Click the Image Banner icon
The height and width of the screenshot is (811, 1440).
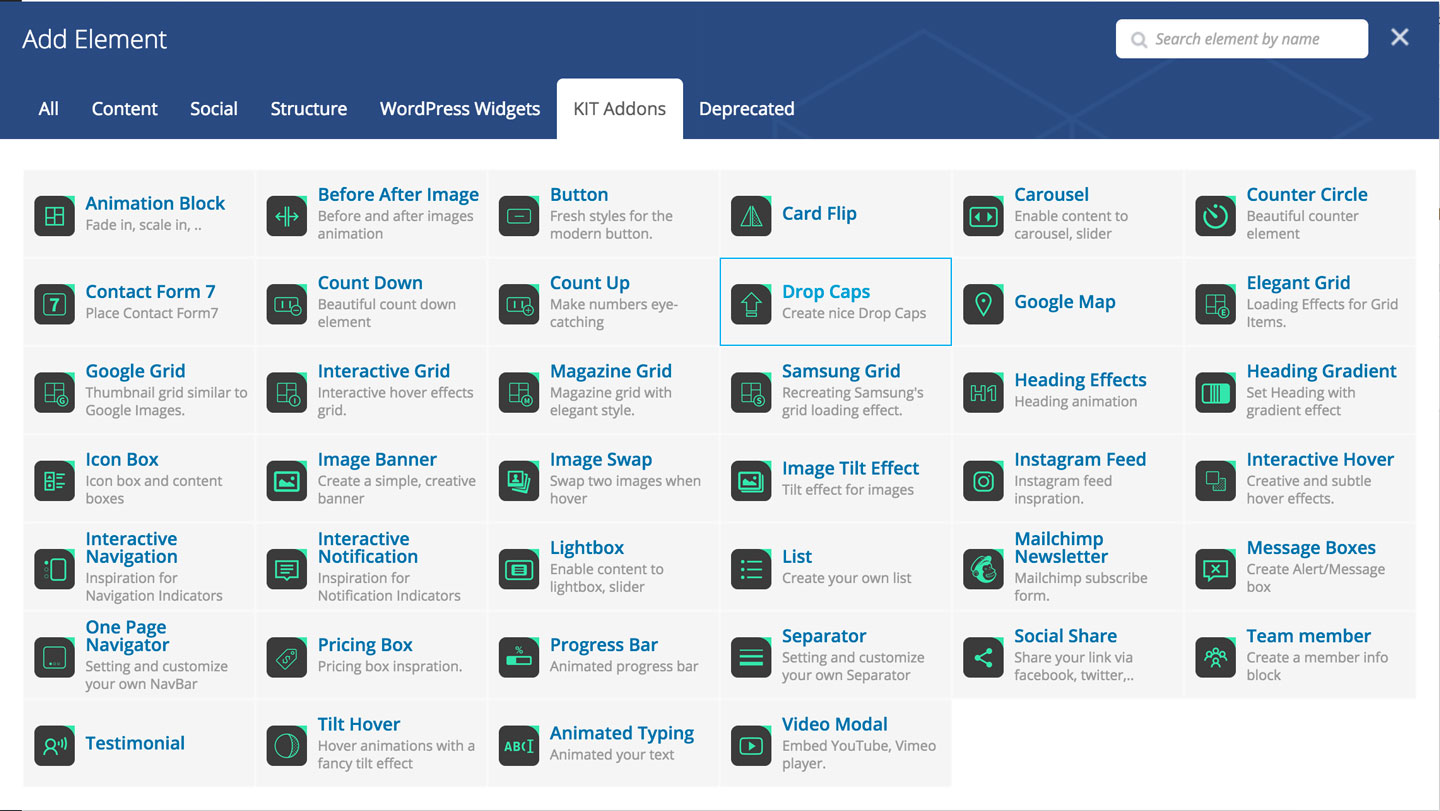click(x=286, y=481)
